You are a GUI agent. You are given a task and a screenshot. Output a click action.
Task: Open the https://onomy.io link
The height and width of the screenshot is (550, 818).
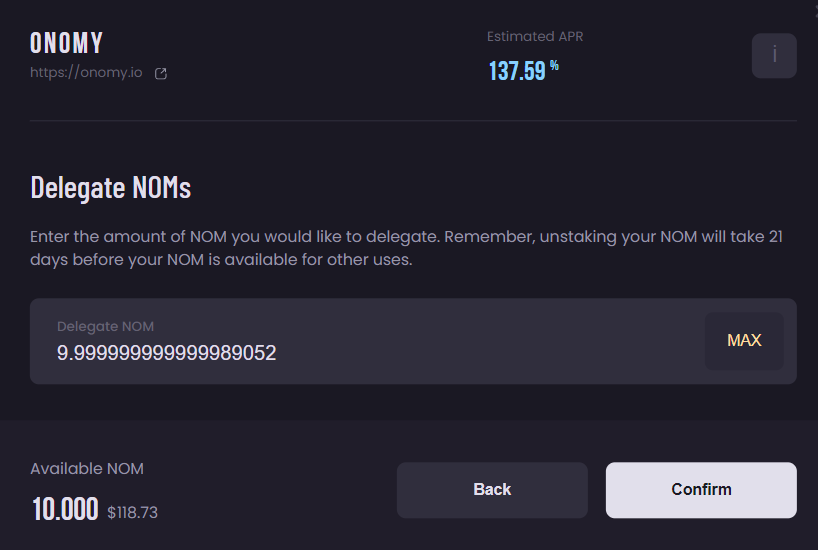point(86,73)
